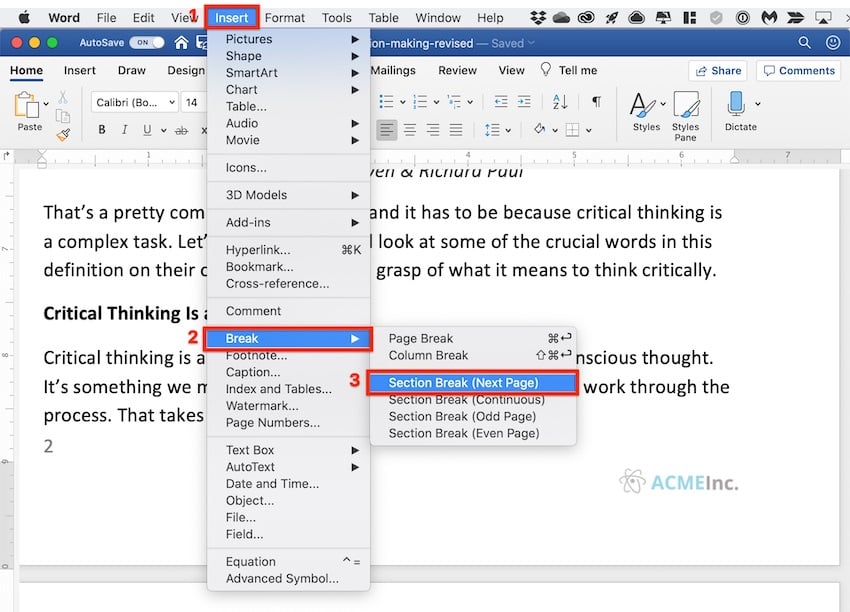Screen dimensions: 850x612
Task: Choose Section Break (Next Page)
Action: click(x=472, y=383)
